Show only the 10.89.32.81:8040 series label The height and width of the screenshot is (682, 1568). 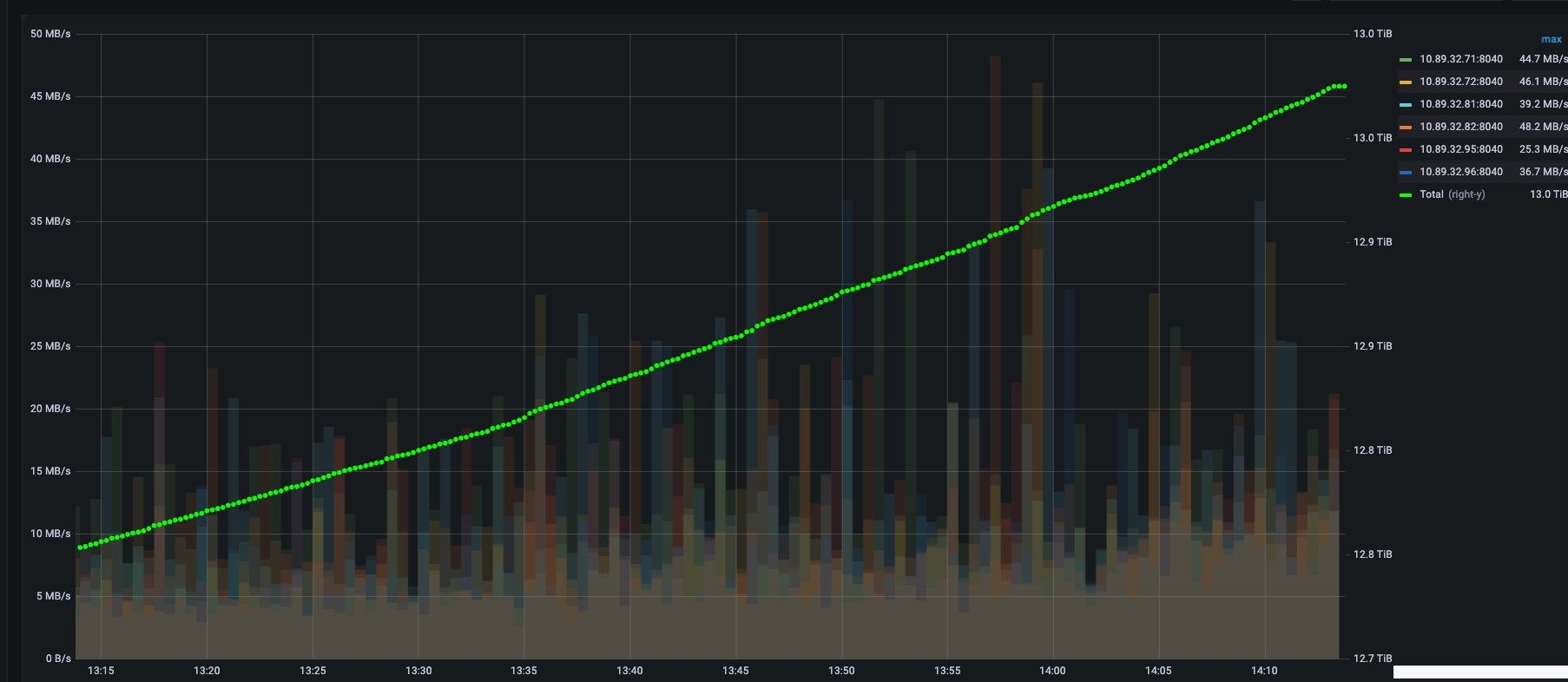1460,104
